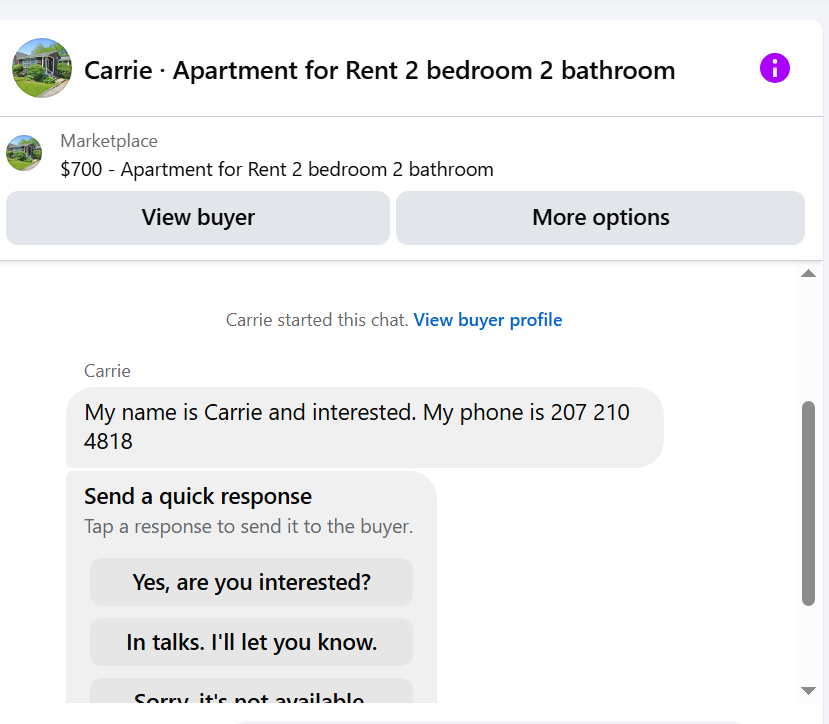Open the purple conversation info icon
Image resolution: width=829 pixels, height=724 pixels.
775,68
